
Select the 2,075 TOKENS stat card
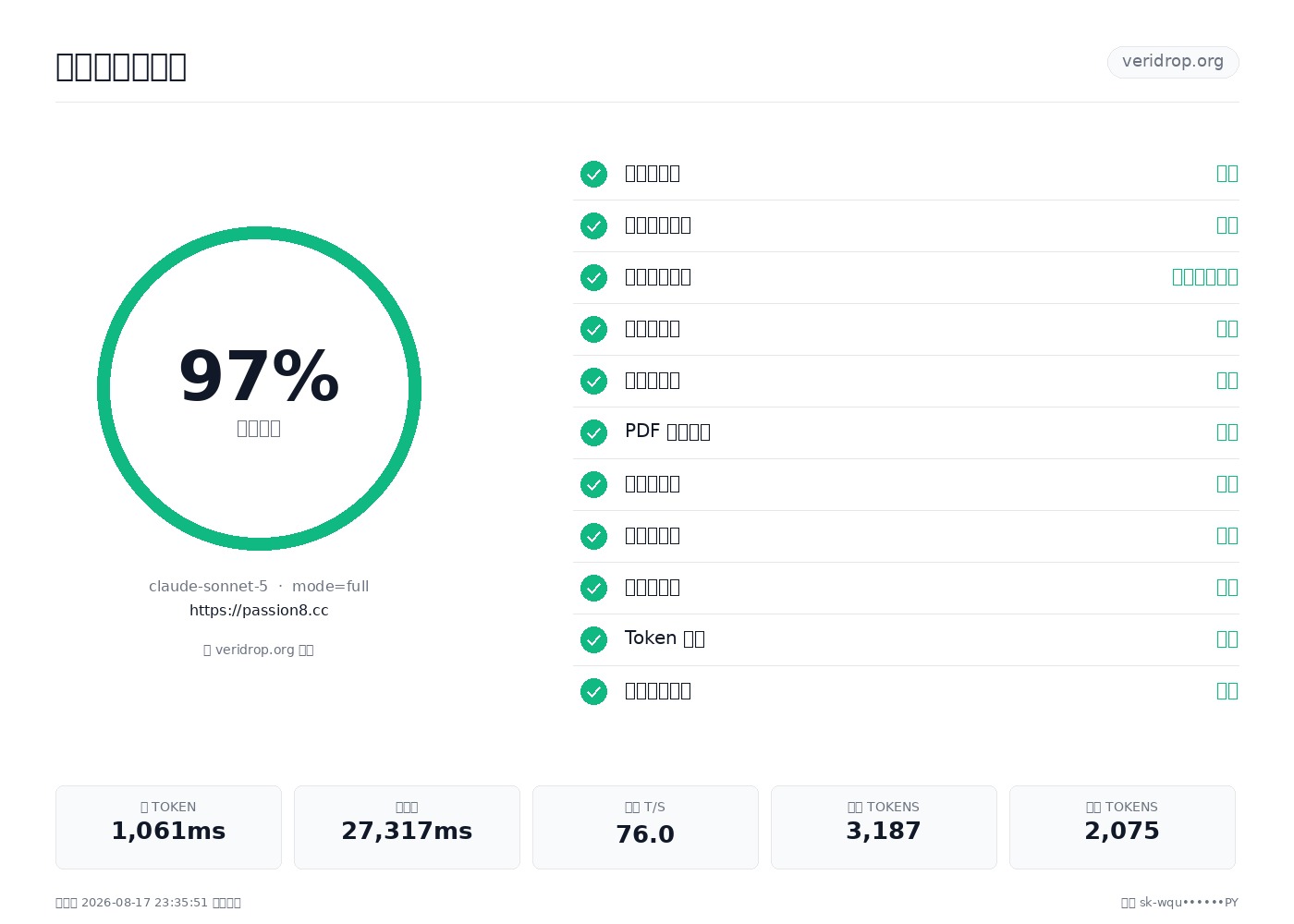point(1122,827)
